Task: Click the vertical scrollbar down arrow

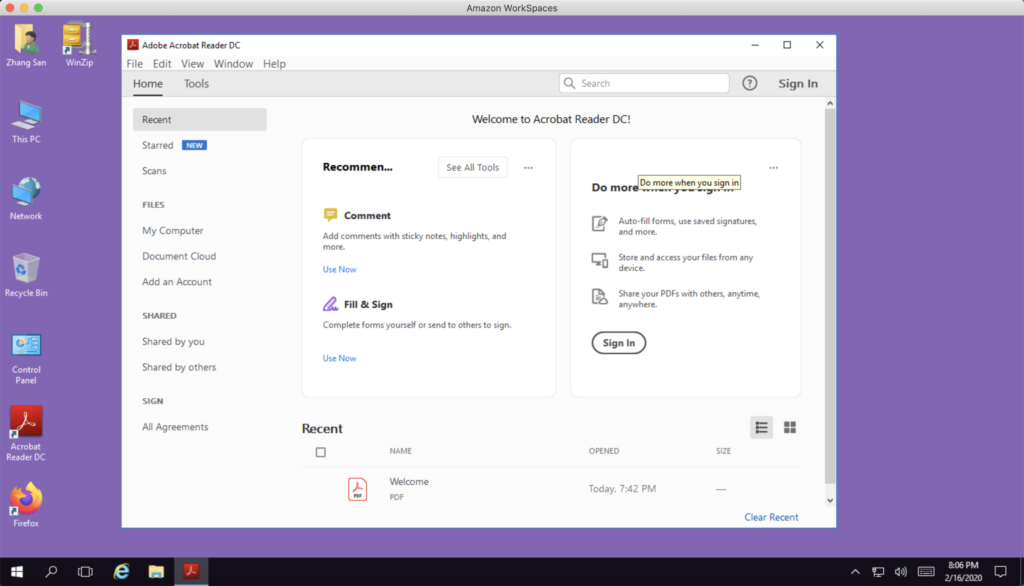Action: (829, 500)
